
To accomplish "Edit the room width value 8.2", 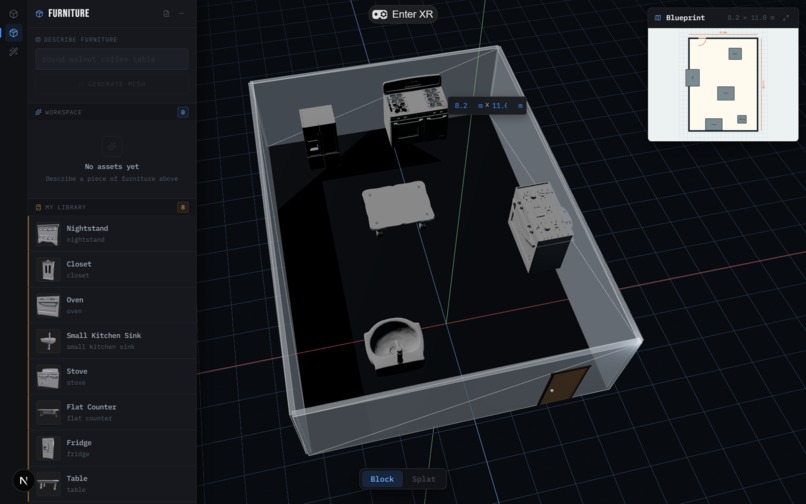I will [x=462, y=105].
